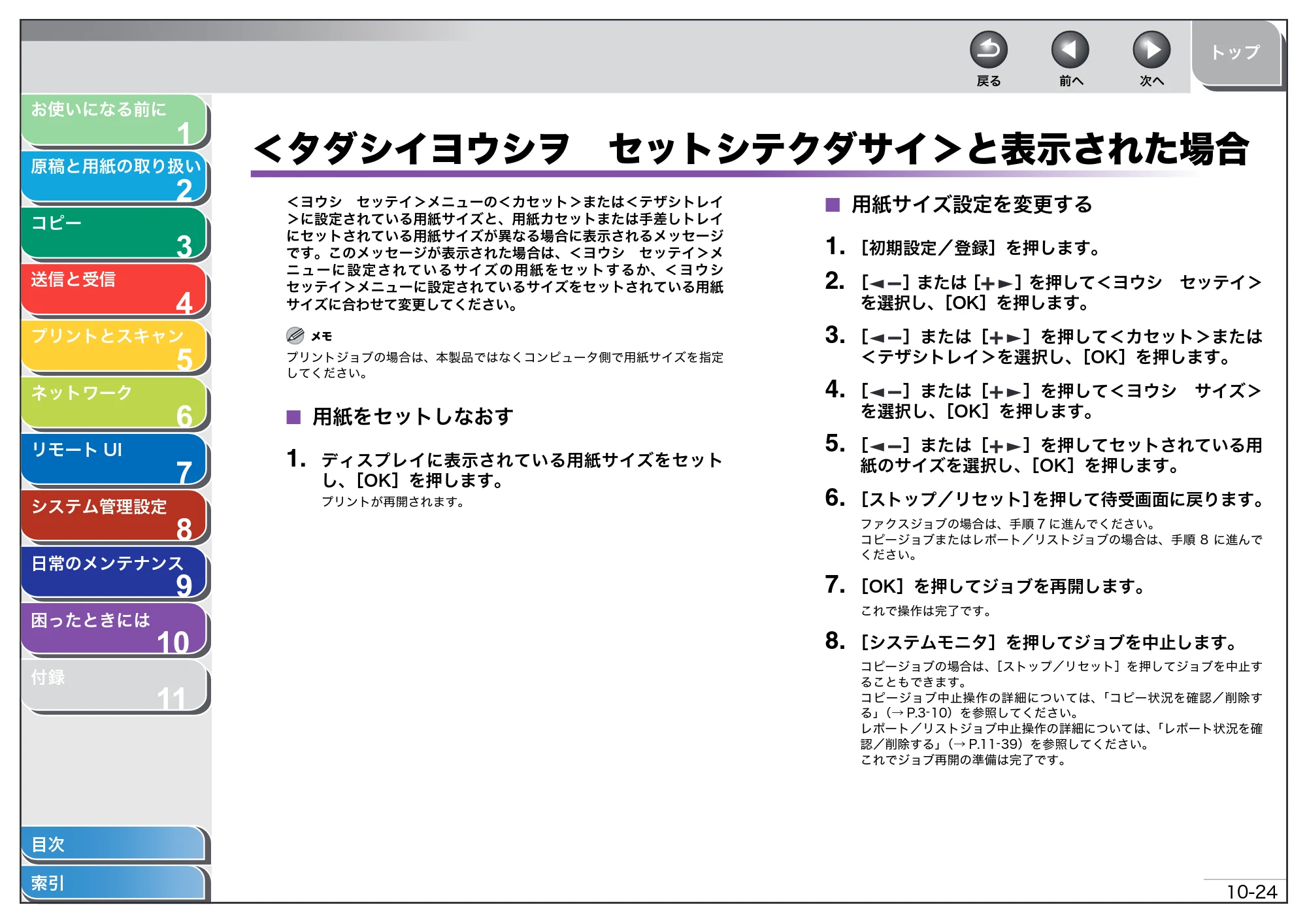
Task: Follow the P.11-39 cross-reference link
Action: 987,744
